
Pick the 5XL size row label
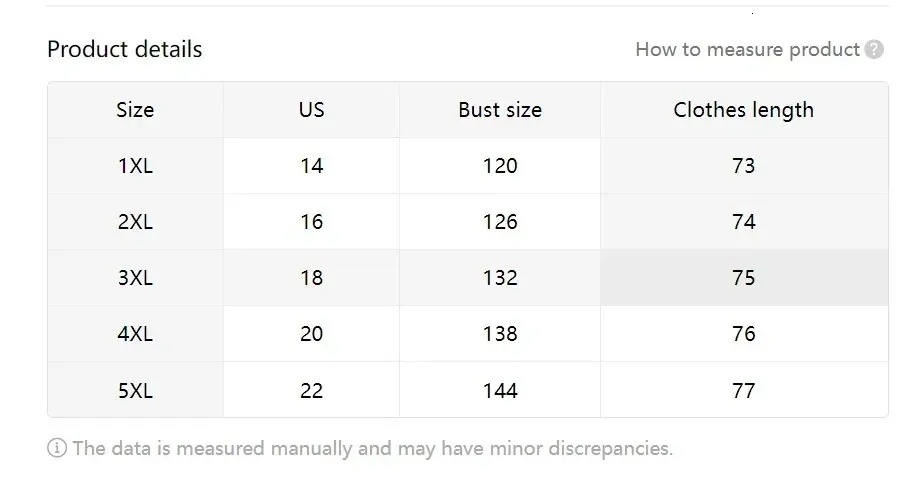point(135,390)
